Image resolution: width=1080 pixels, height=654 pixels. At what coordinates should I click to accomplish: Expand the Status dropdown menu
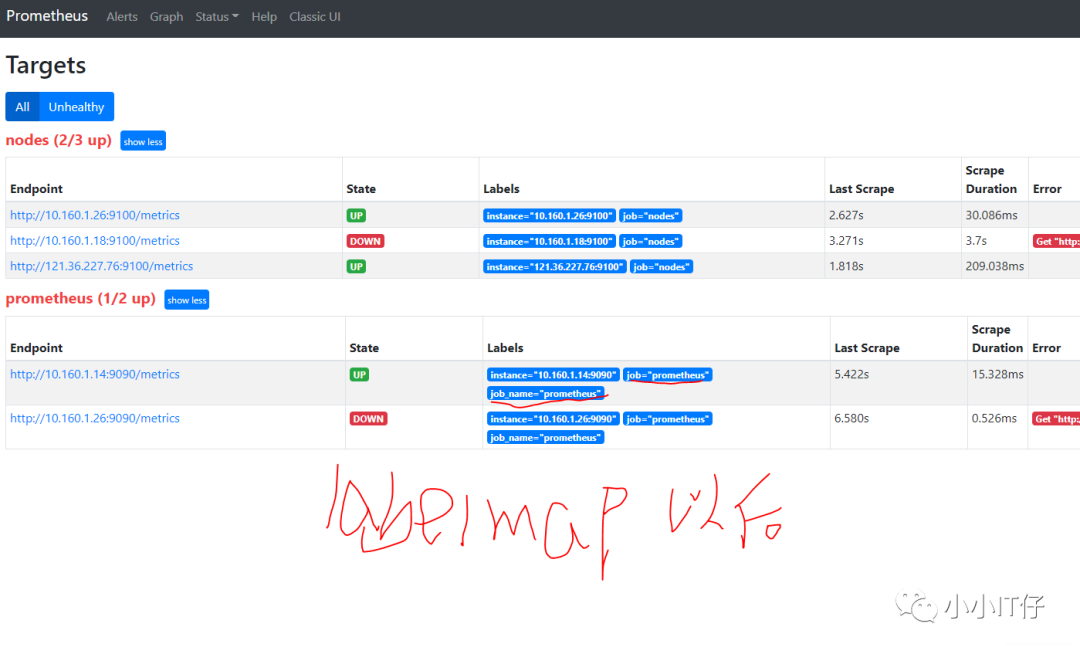(217, 17)
